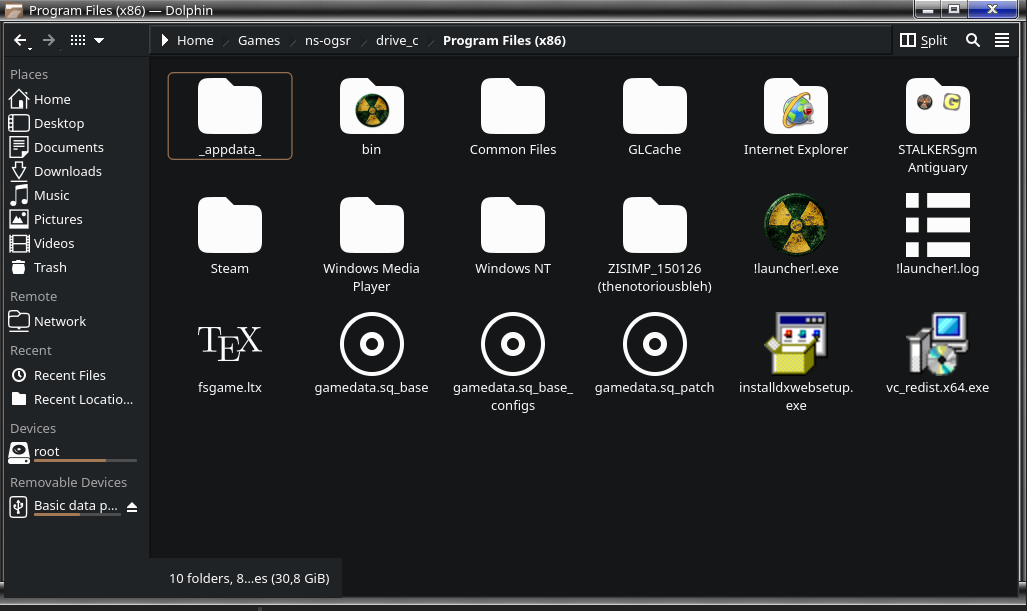This screenshot has width=1027, height=611.
Task: Select the fsgame.ltx TeX file
Action: click(x=229, y=344)
